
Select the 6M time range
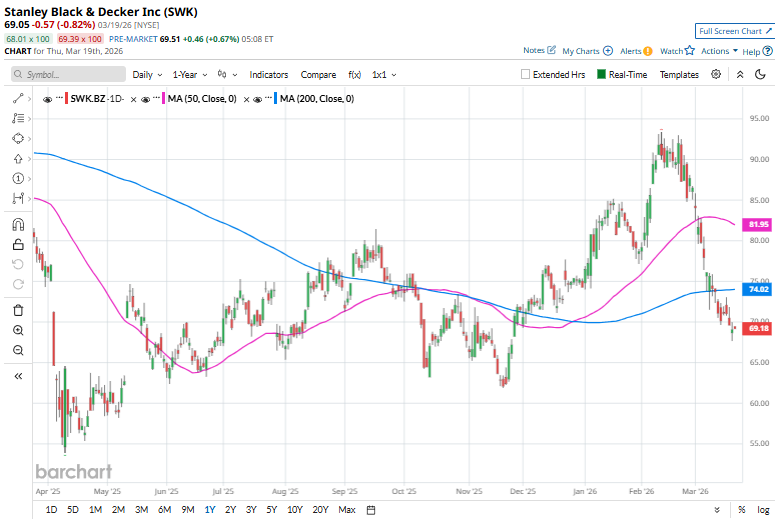(x=164, y=510)
